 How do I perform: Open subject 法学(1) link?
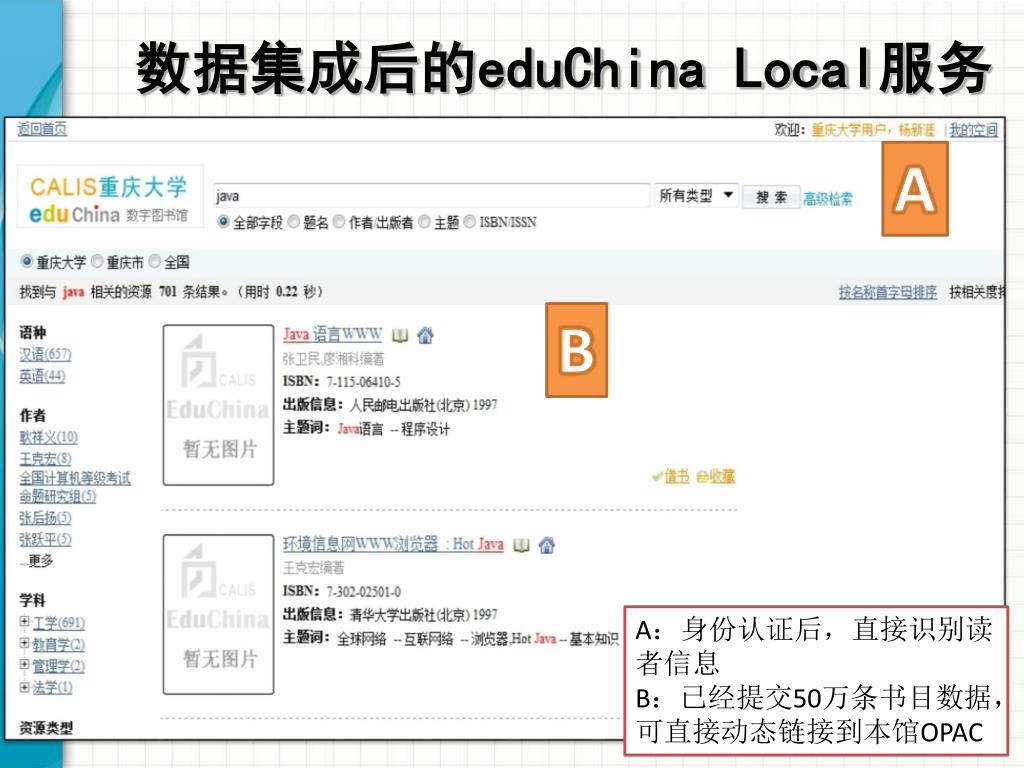(x=53, y=688)
